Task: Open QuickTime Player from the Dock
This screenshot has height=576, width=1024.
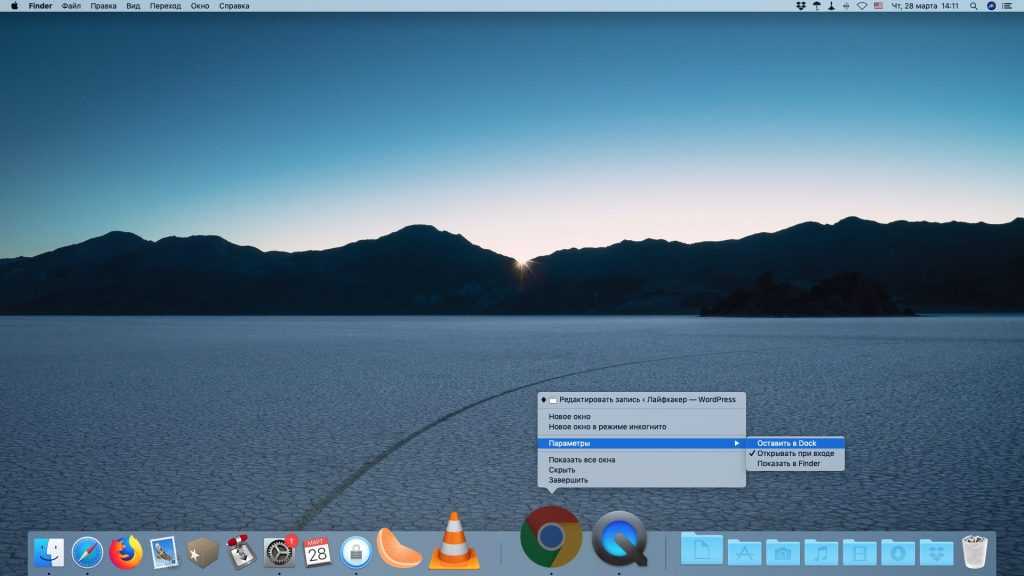Action: tap(619, 539)
